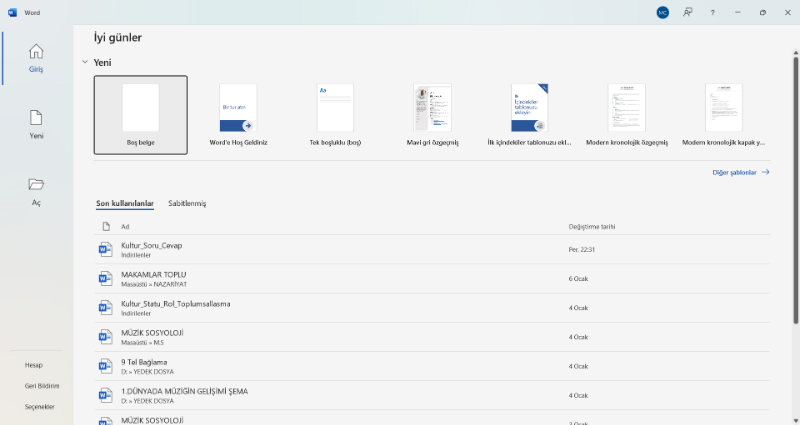Open the Diğer şablonlar link
This screenshot has width=800, height=425.
[741, 172]
